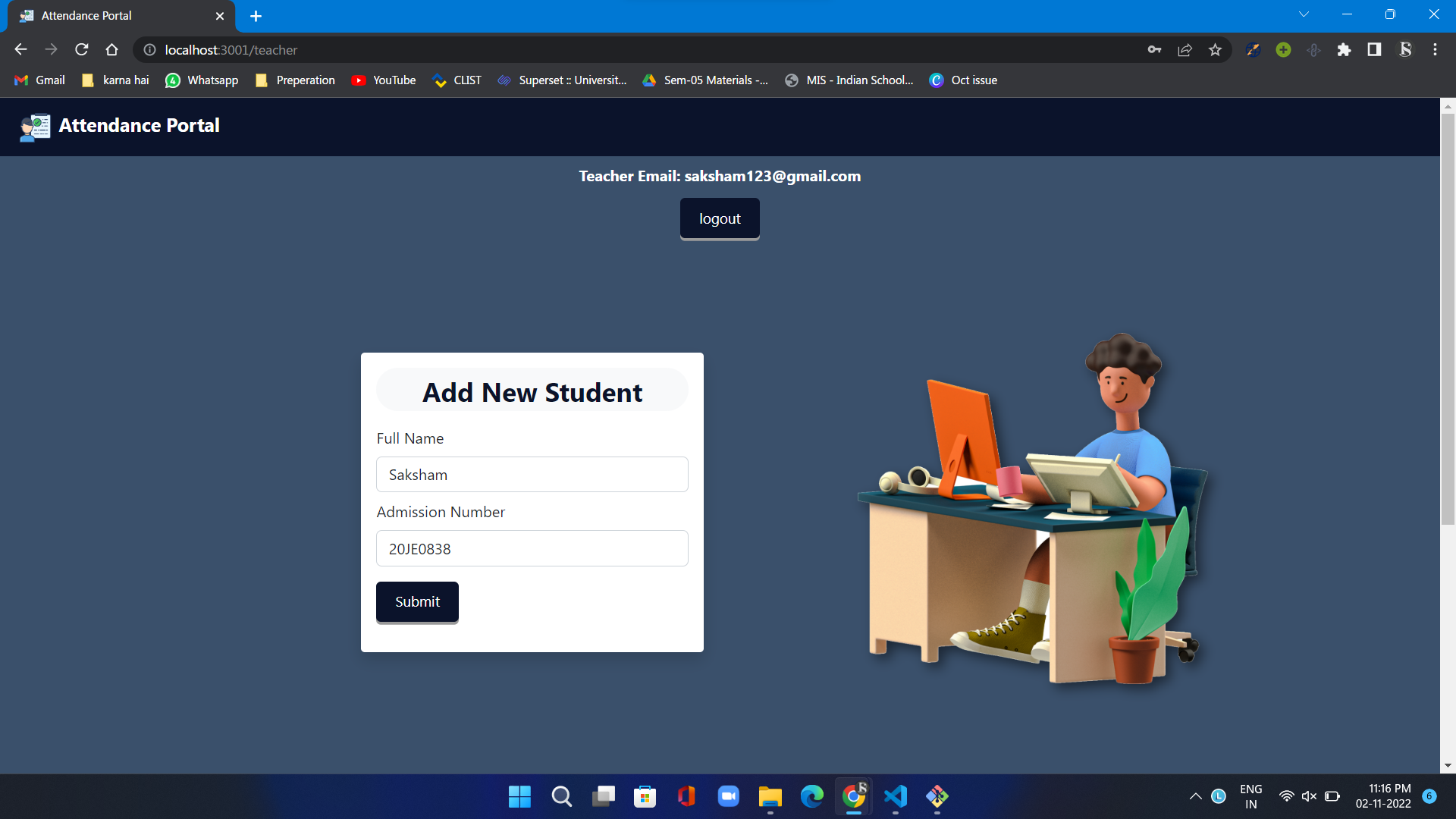Click the page vertical scrollbar
This screenshot has width=1456, height=819.
(1448, 318)
